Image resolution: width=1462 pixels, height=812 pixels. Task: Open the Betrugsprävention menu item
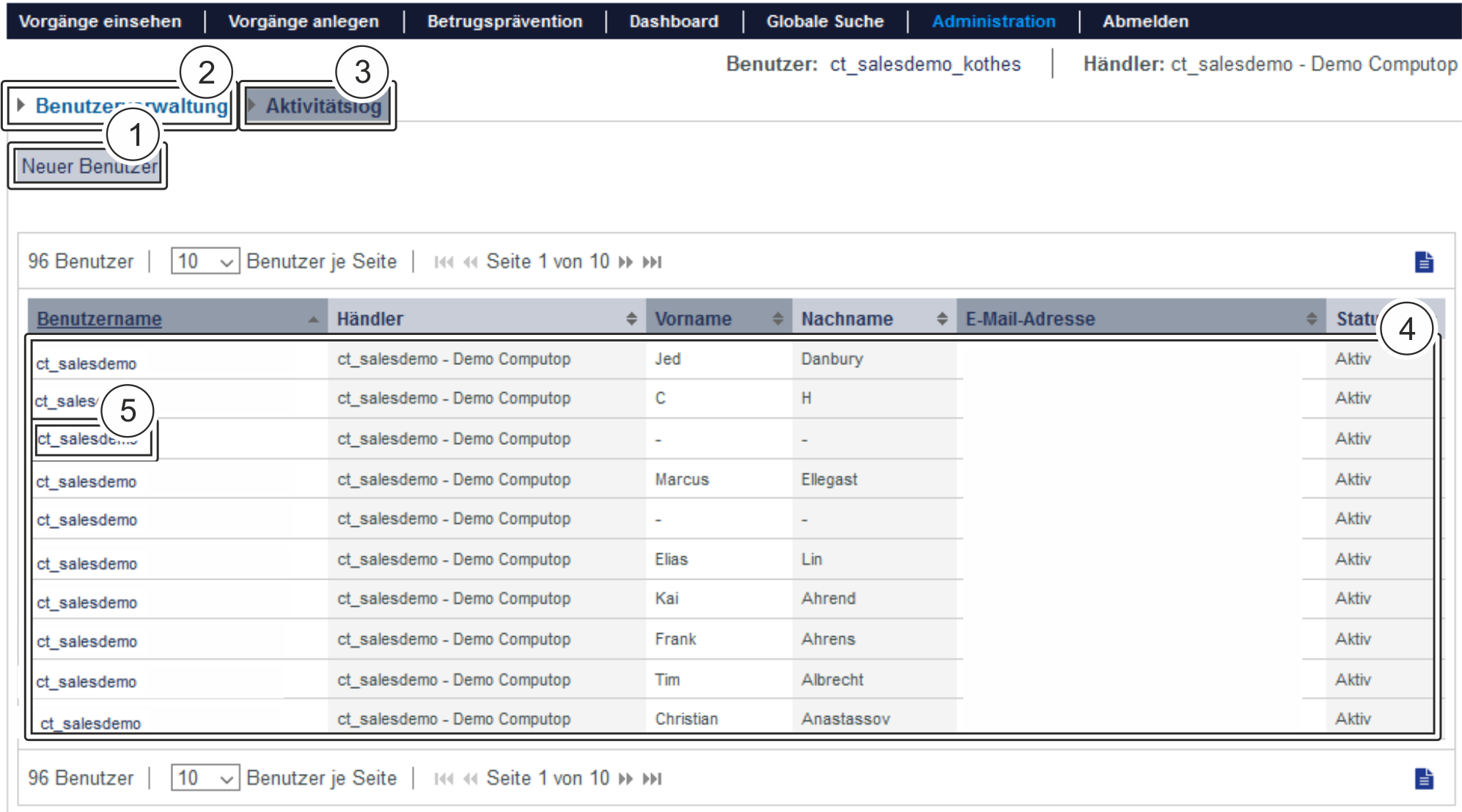click(504, 21)
